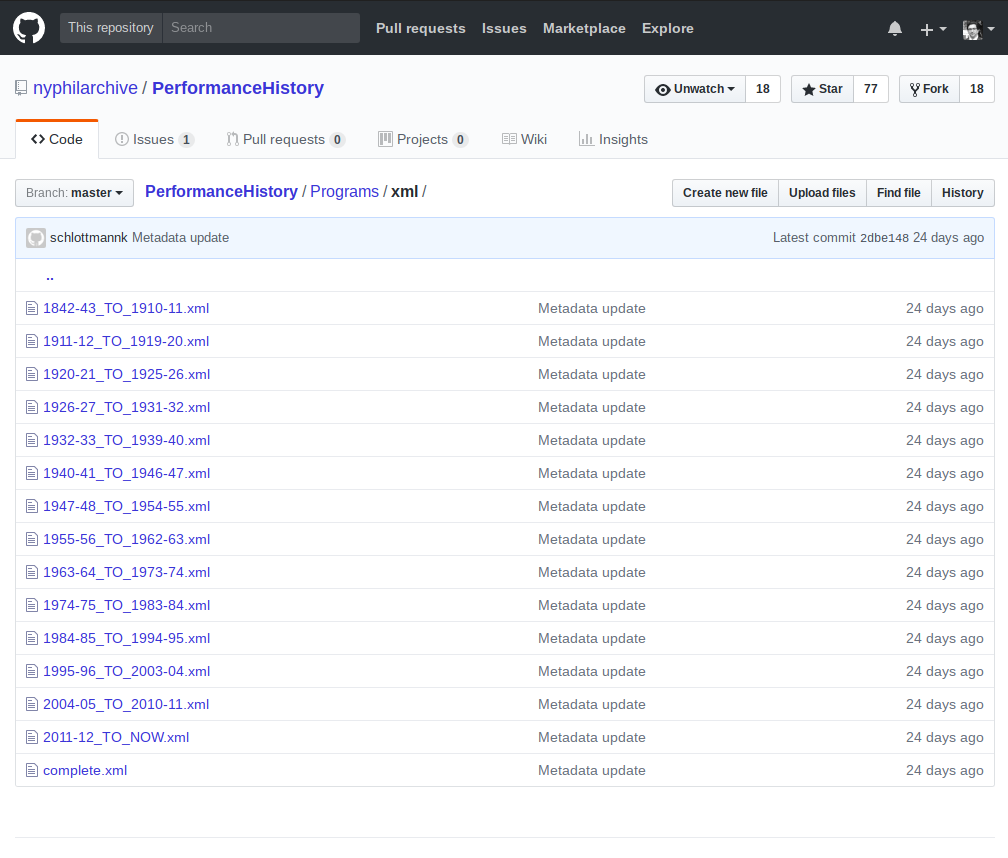
Task: Switch to repository Pull requests tab
Action: (286, 139)
